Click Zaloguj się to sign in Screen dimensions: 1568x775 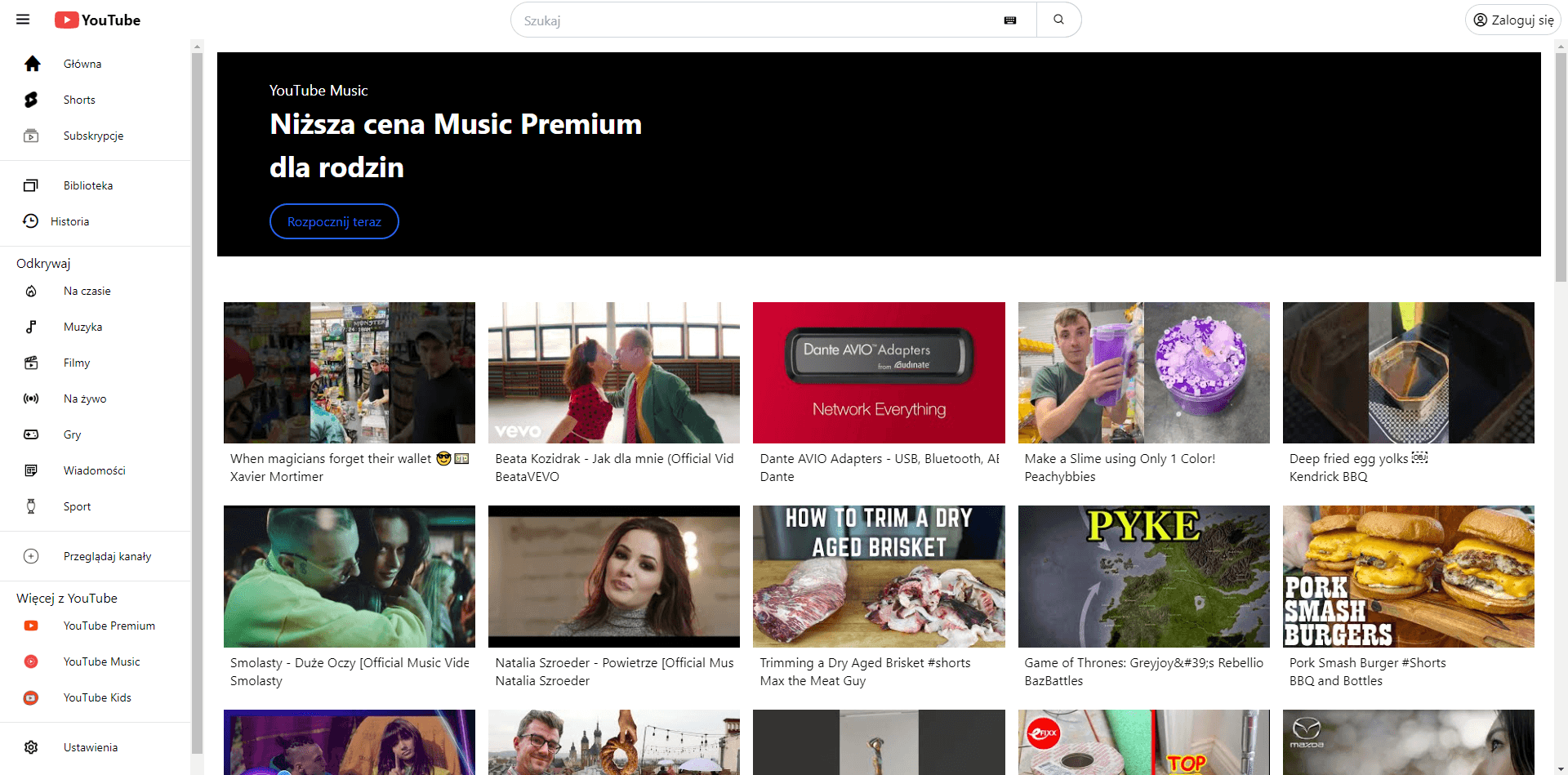point(1512,20)
